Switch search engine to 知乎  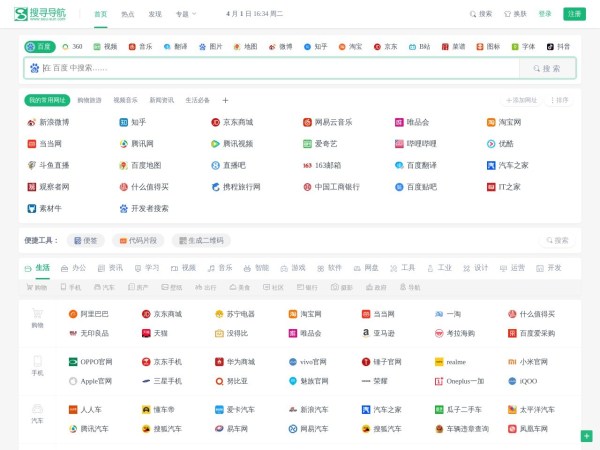pyautogui.click(x=314, y=46)
